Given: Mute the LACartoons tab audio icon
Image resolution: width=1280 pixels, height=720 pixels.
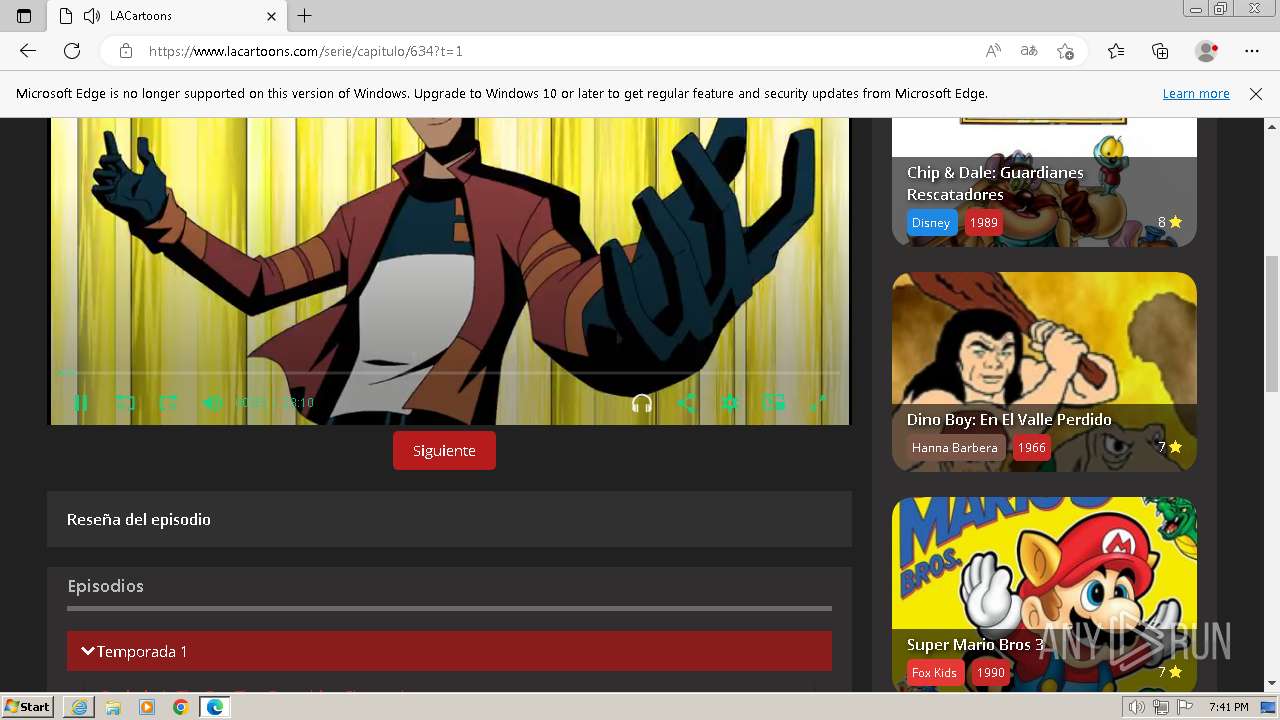Looking at the screenshot, I should coord(92,16).
